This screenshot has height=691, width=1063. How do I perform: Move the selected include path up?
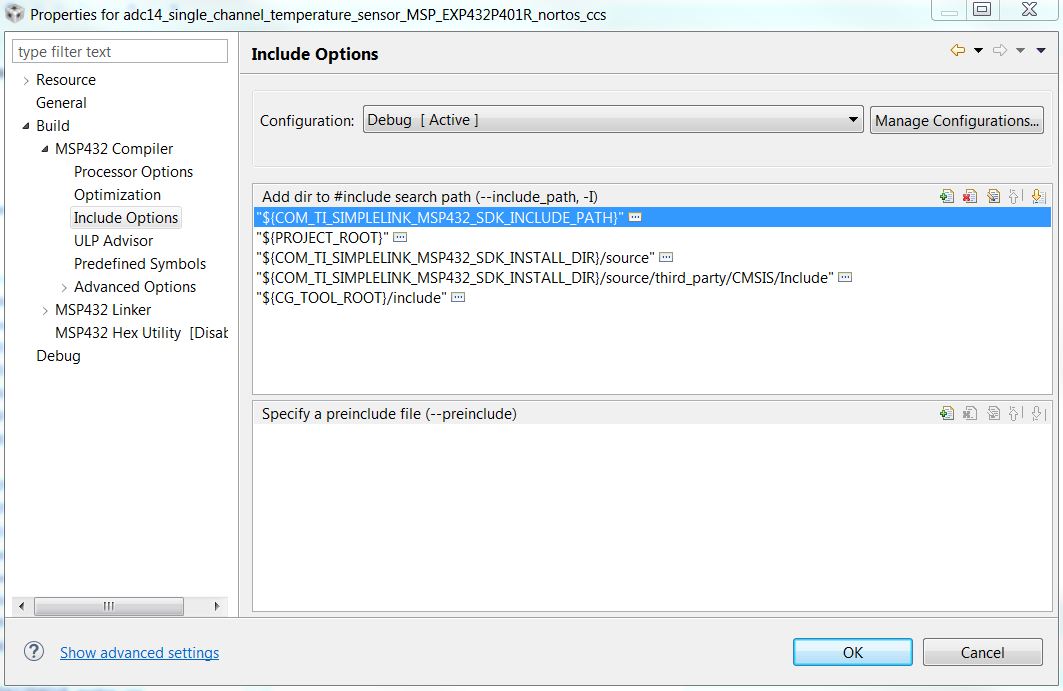point(1014,197)
